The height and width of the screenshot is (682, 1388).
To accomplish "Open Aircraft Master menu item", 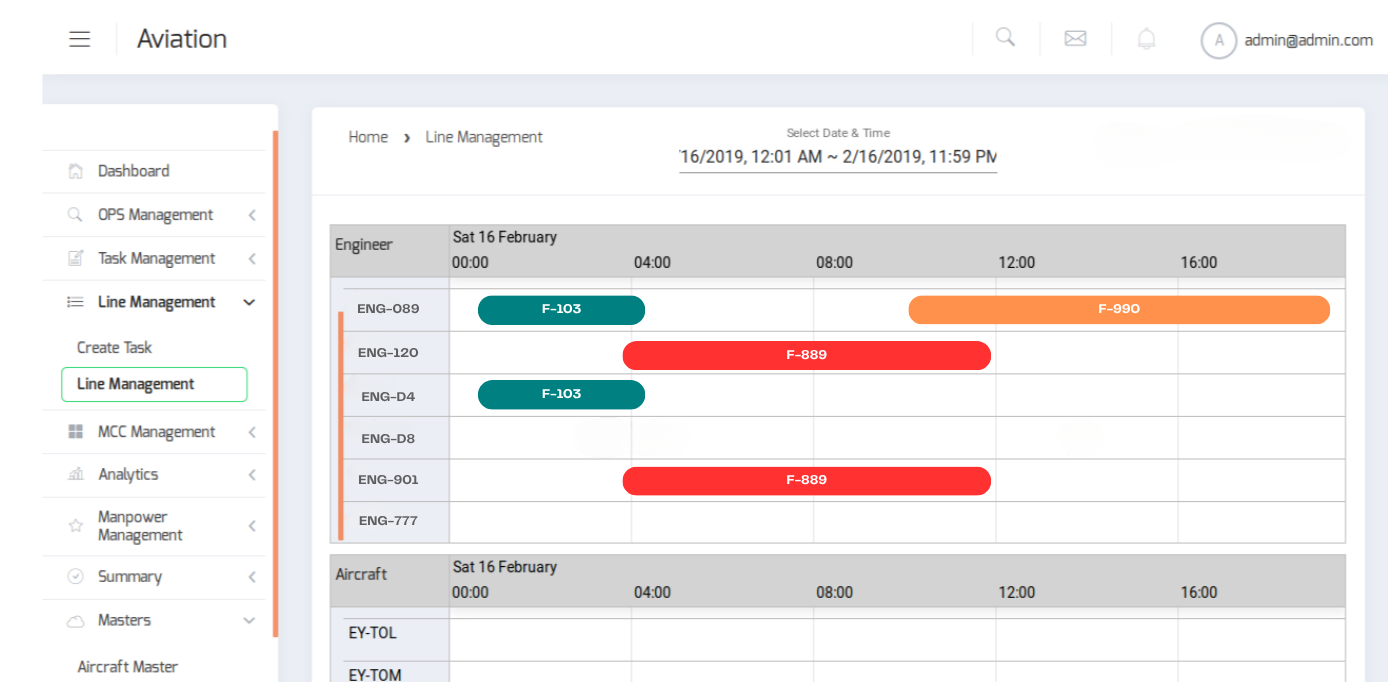I will click(127, 667).
